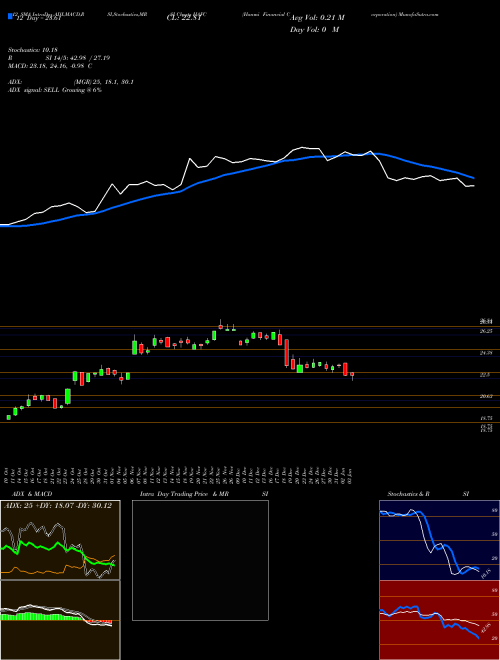
Task: Click the 24.38 price axis label
Action: coord(486,353)
